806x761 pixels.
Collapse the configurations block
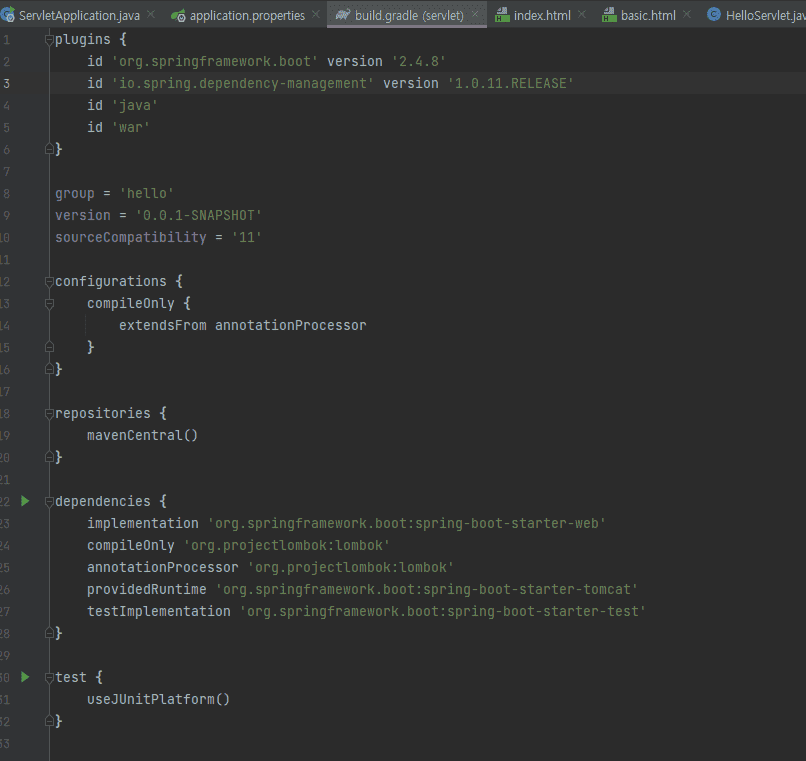[49, 281]
